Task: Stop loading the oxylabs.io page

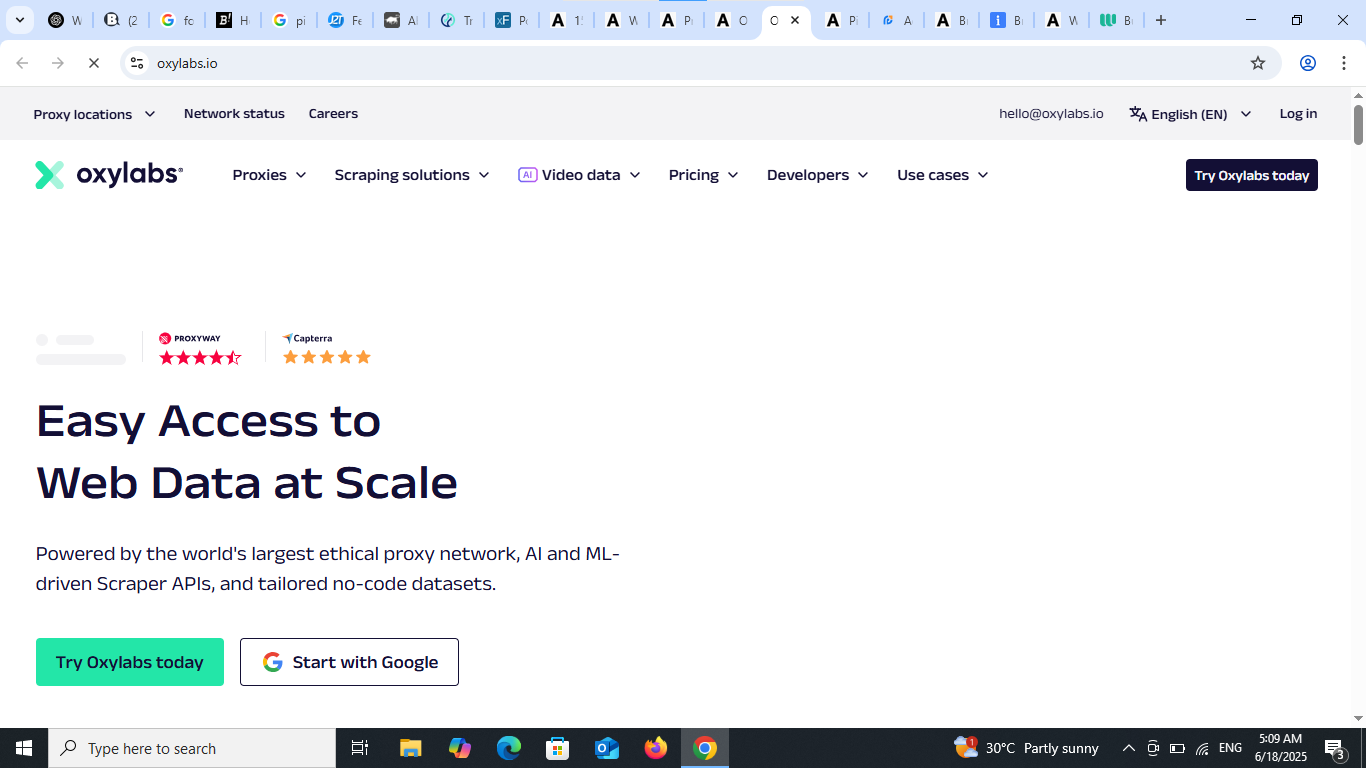Action: pyautogui.click(x=93, y=63)
